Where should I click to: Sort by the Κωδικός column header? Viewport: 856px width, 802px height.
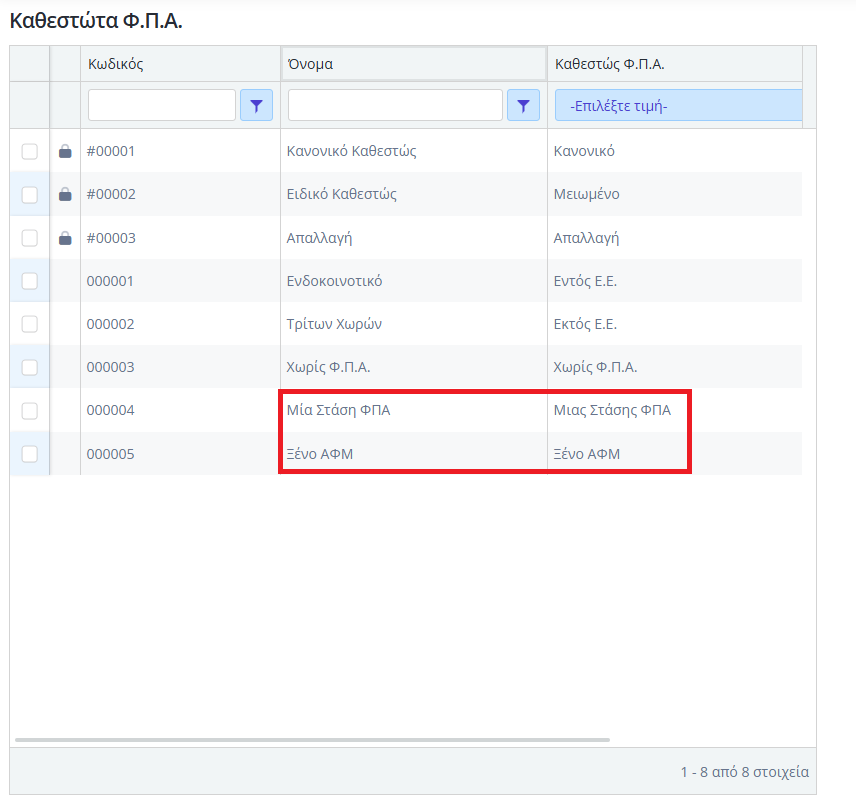116,64
